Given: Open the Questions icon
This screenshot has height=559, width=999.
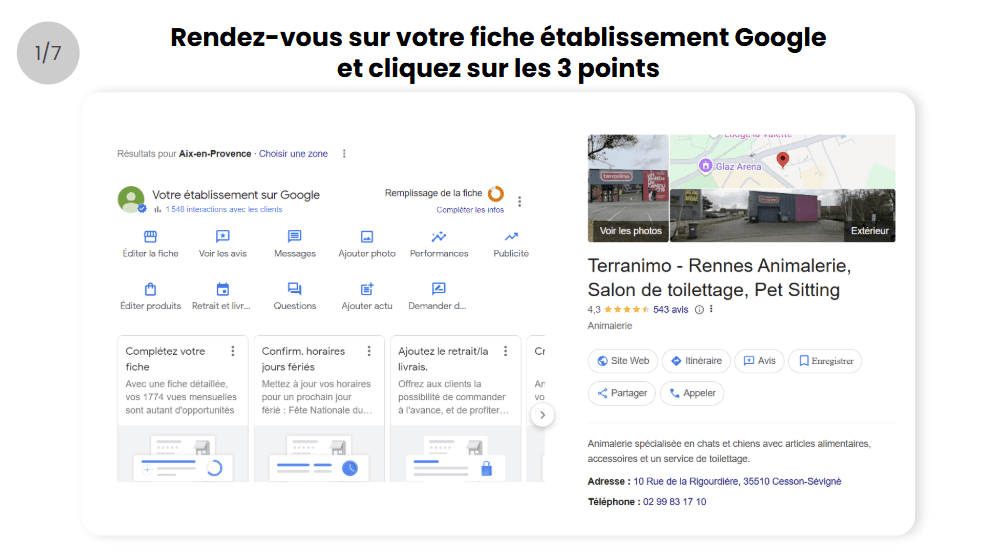Looking at the screenshot, I should [294, 289].
